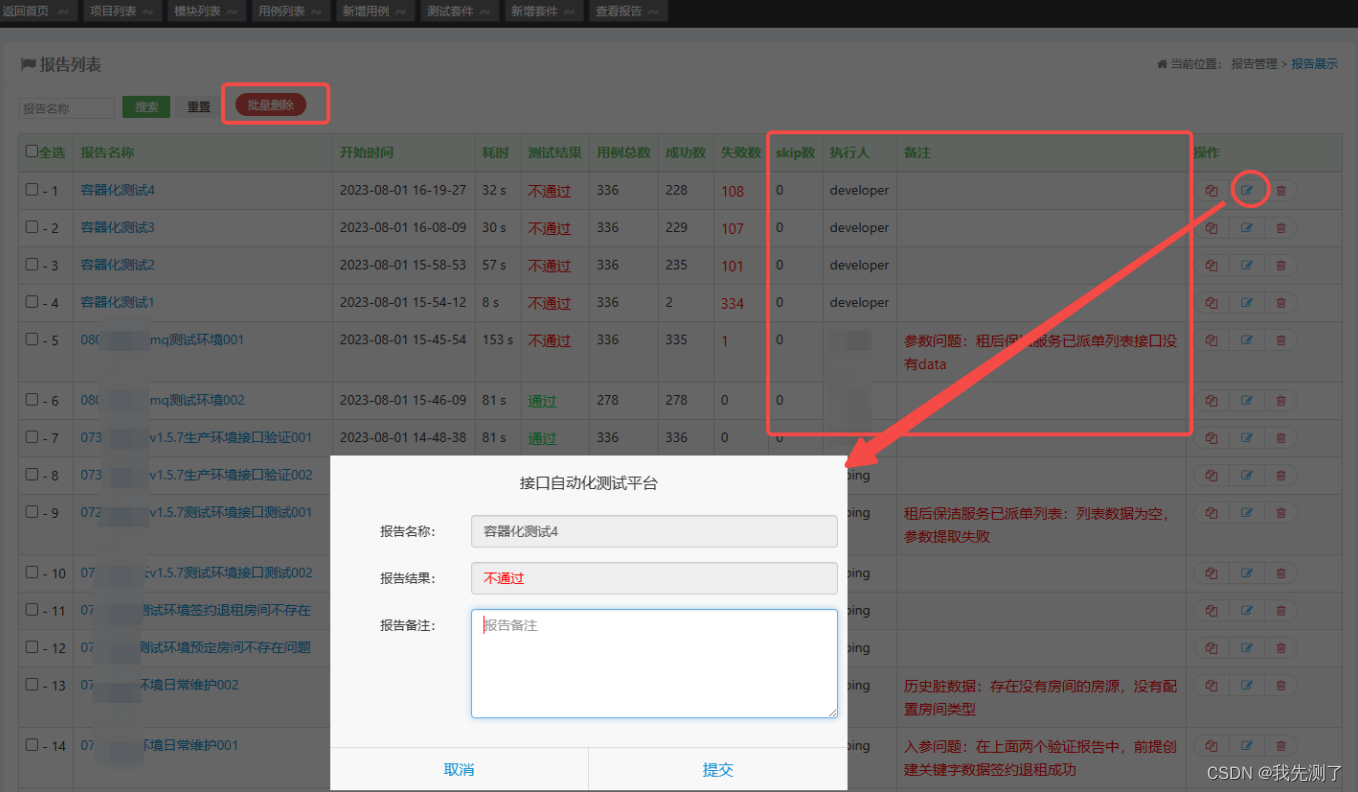Click the textarea resize grip
Screen dimensions: 1358x792
coord(831,711)
